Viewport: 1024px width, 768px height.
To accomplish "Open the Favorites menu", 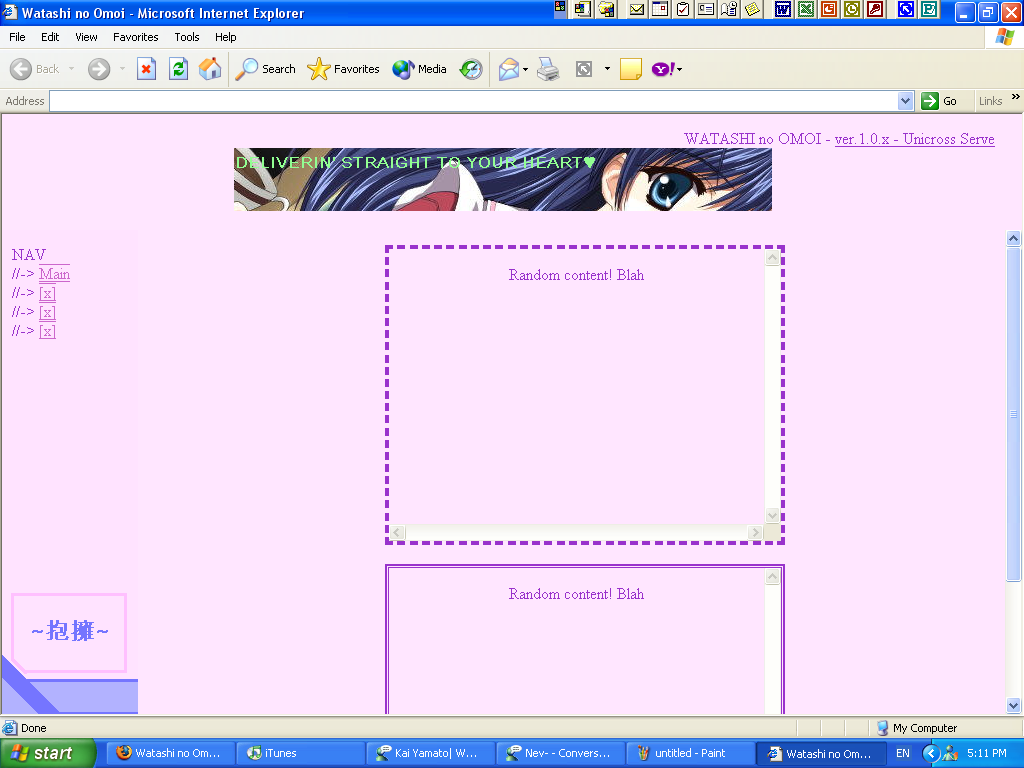I will click(136, 37).
